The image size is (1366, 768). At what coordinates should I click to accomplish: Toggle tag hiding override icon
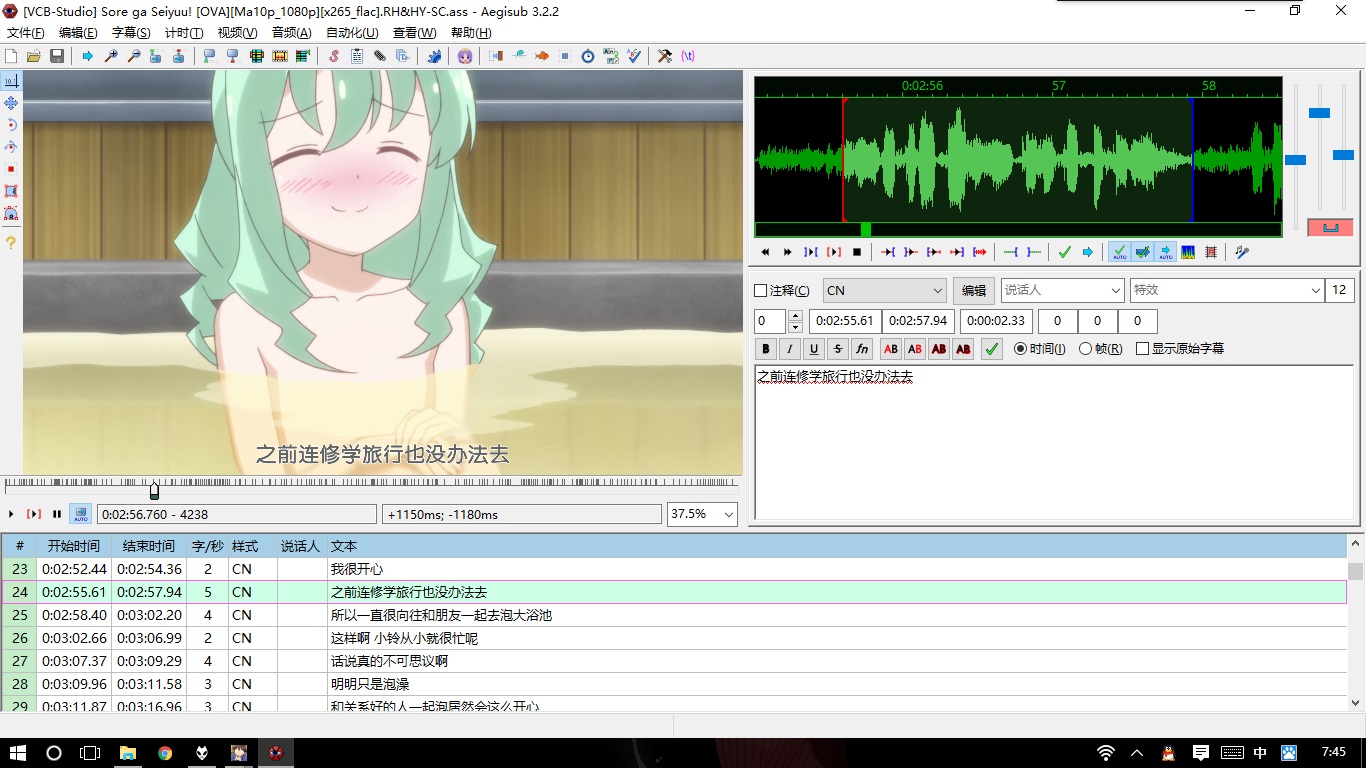(x=687, y=56)
